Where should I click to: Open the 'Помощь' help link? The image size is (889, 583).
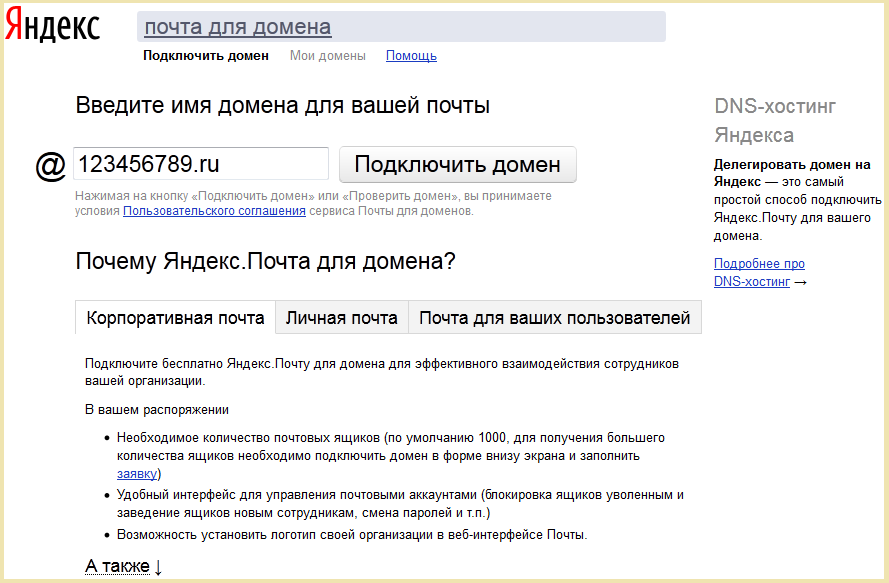(411, 56)
